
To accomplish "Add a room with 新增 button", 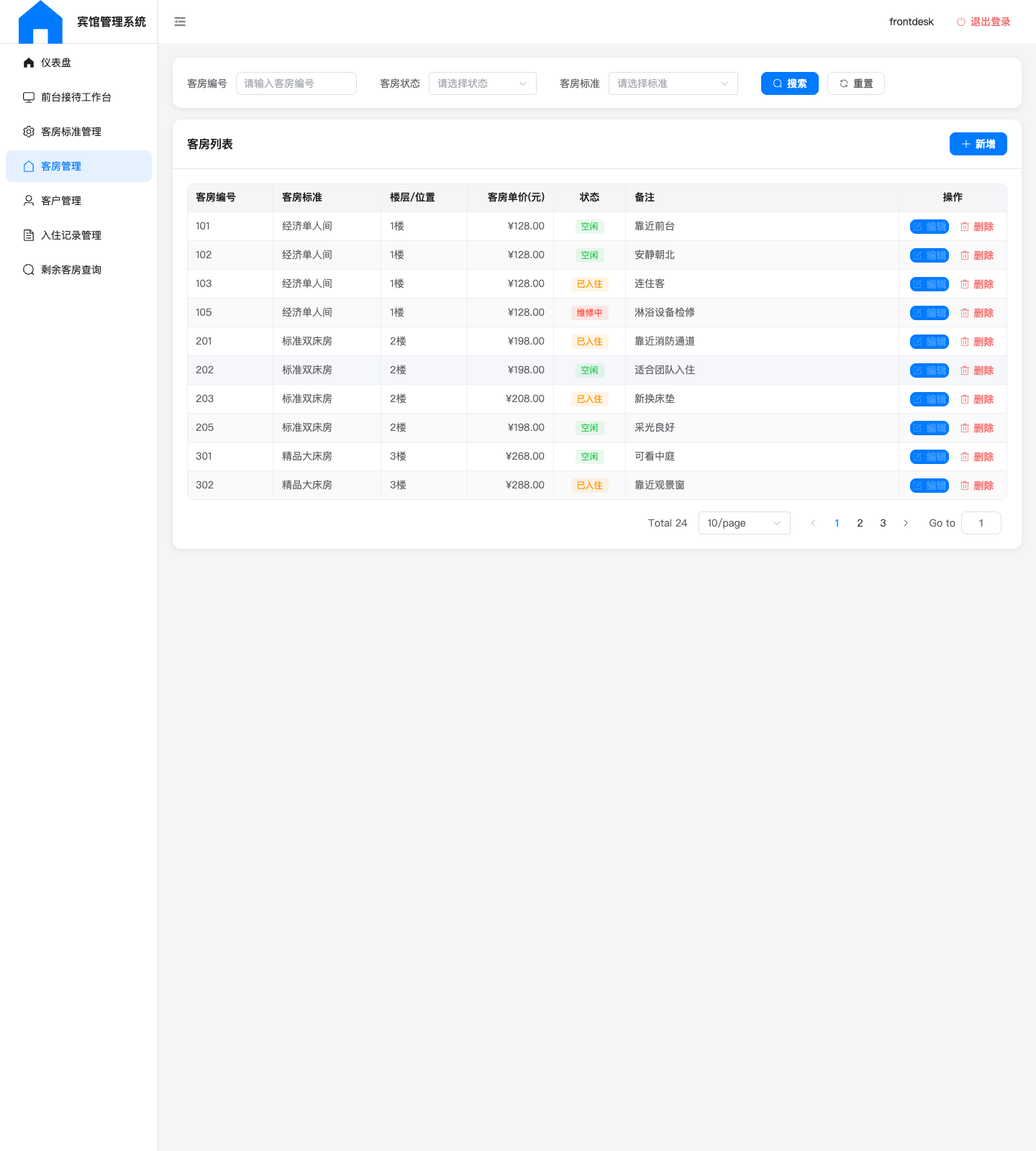I will pos(978,144).
